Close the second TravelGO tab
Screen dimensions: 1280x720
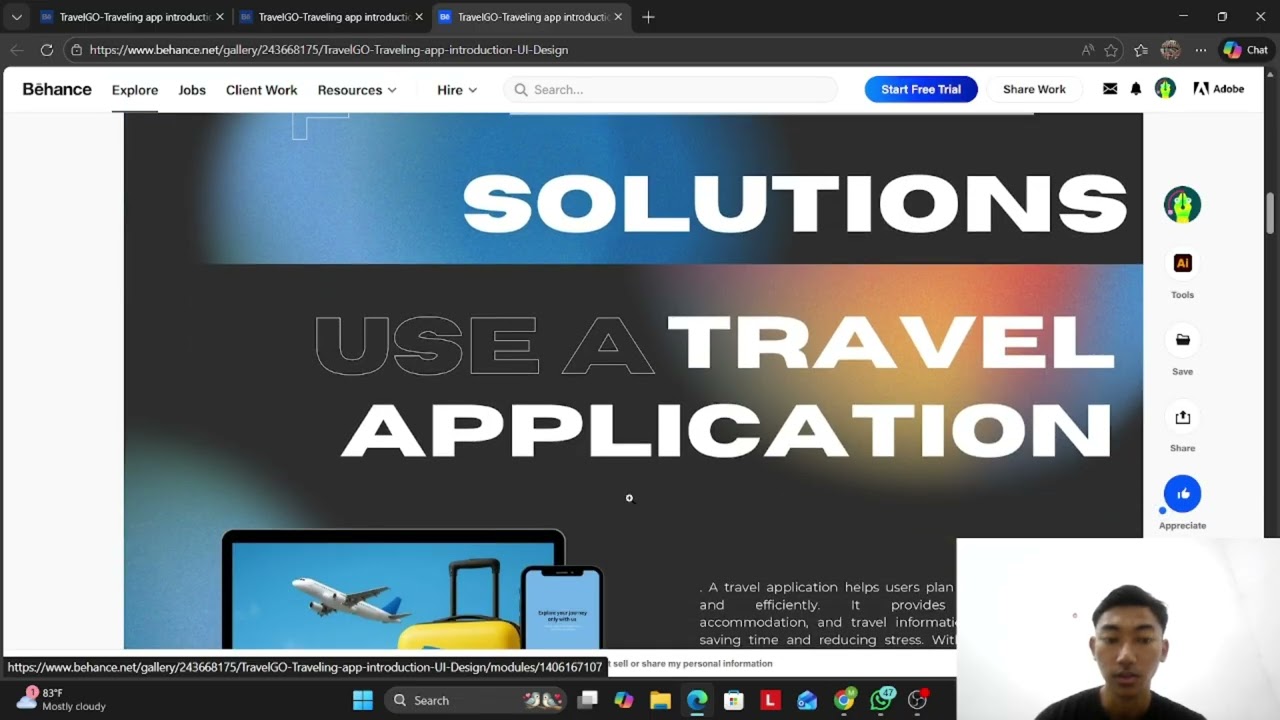coord(419,17)
